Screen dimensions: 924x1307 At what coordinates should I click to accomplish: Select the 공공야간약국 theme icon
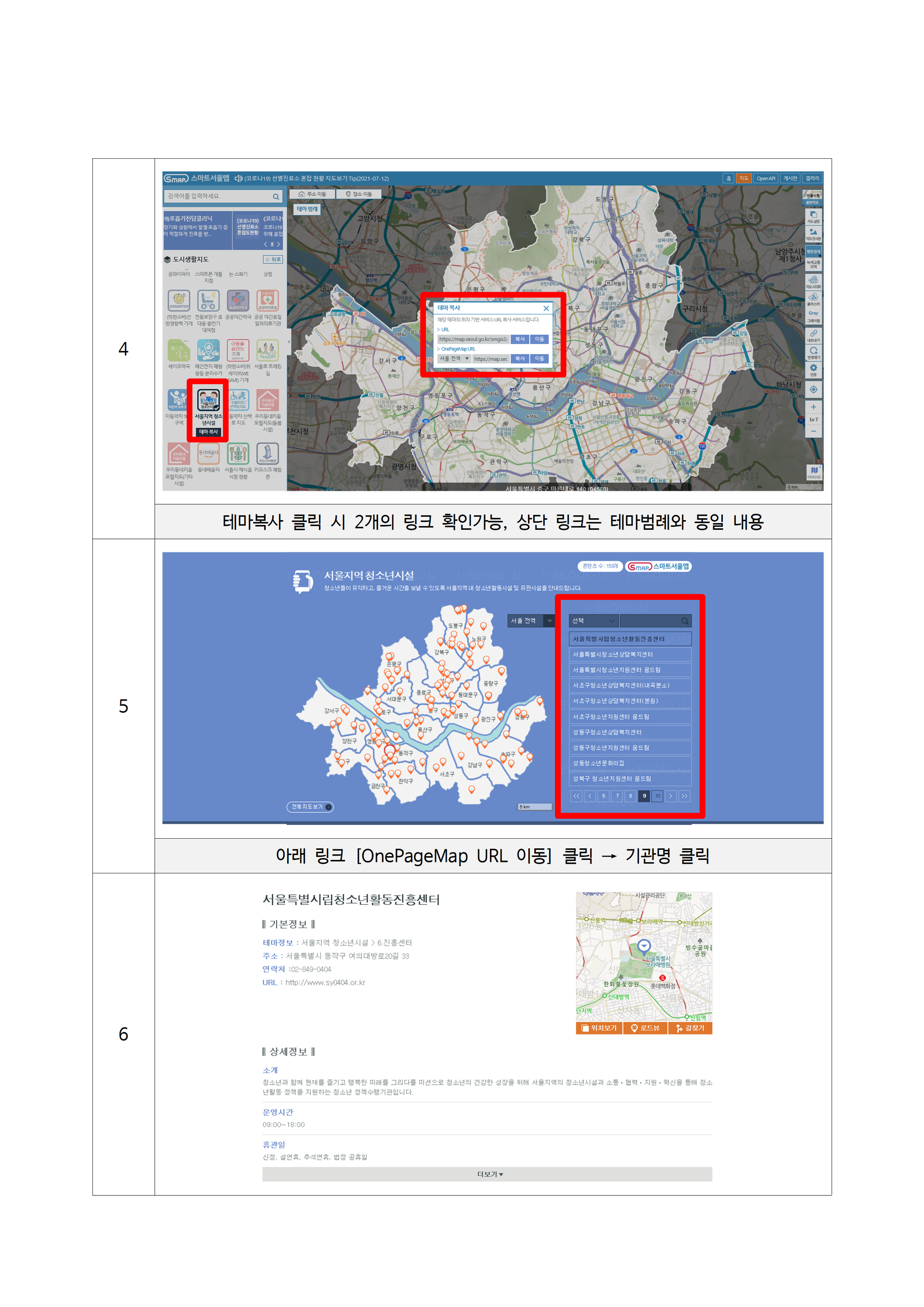pos(238,300)
